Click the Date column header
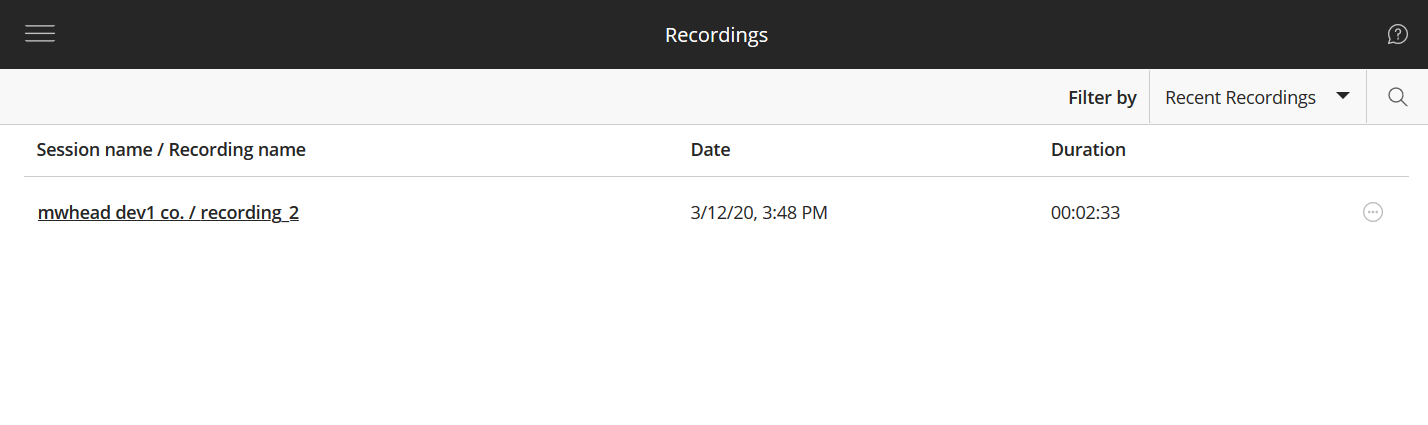The image size is (1428, 425). click(710, 150)
